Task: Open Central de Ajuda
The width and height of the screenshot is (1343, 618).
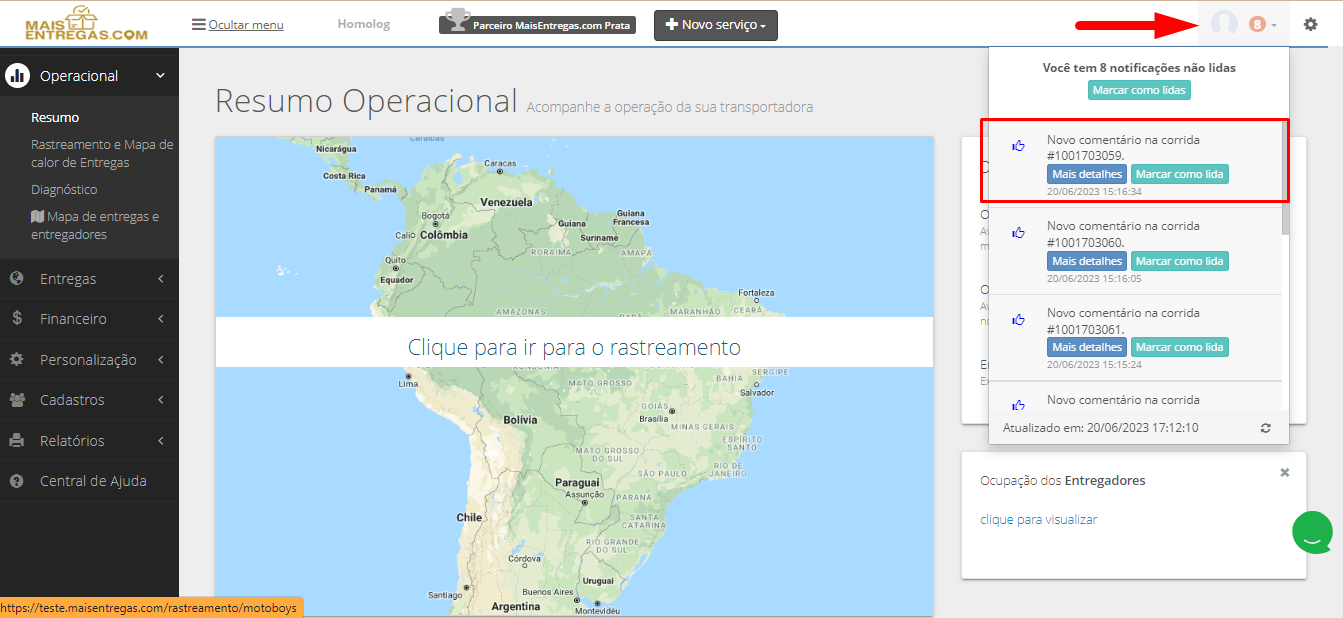Action: click(x=89, y=481)
